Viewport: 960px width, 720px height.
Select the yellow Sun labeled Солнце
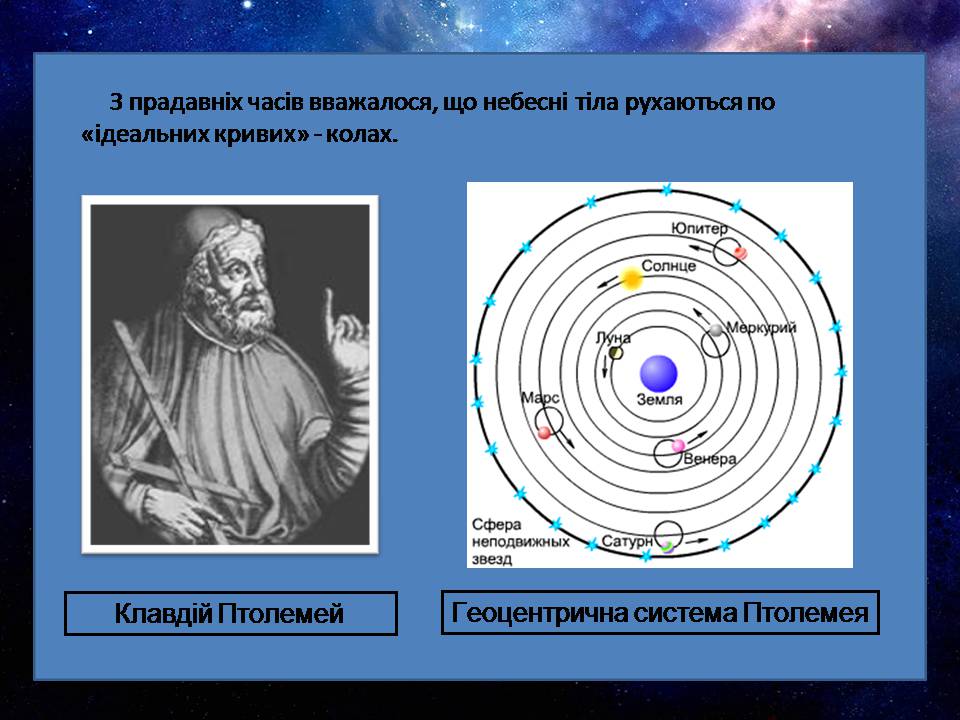tap(631, 279)
